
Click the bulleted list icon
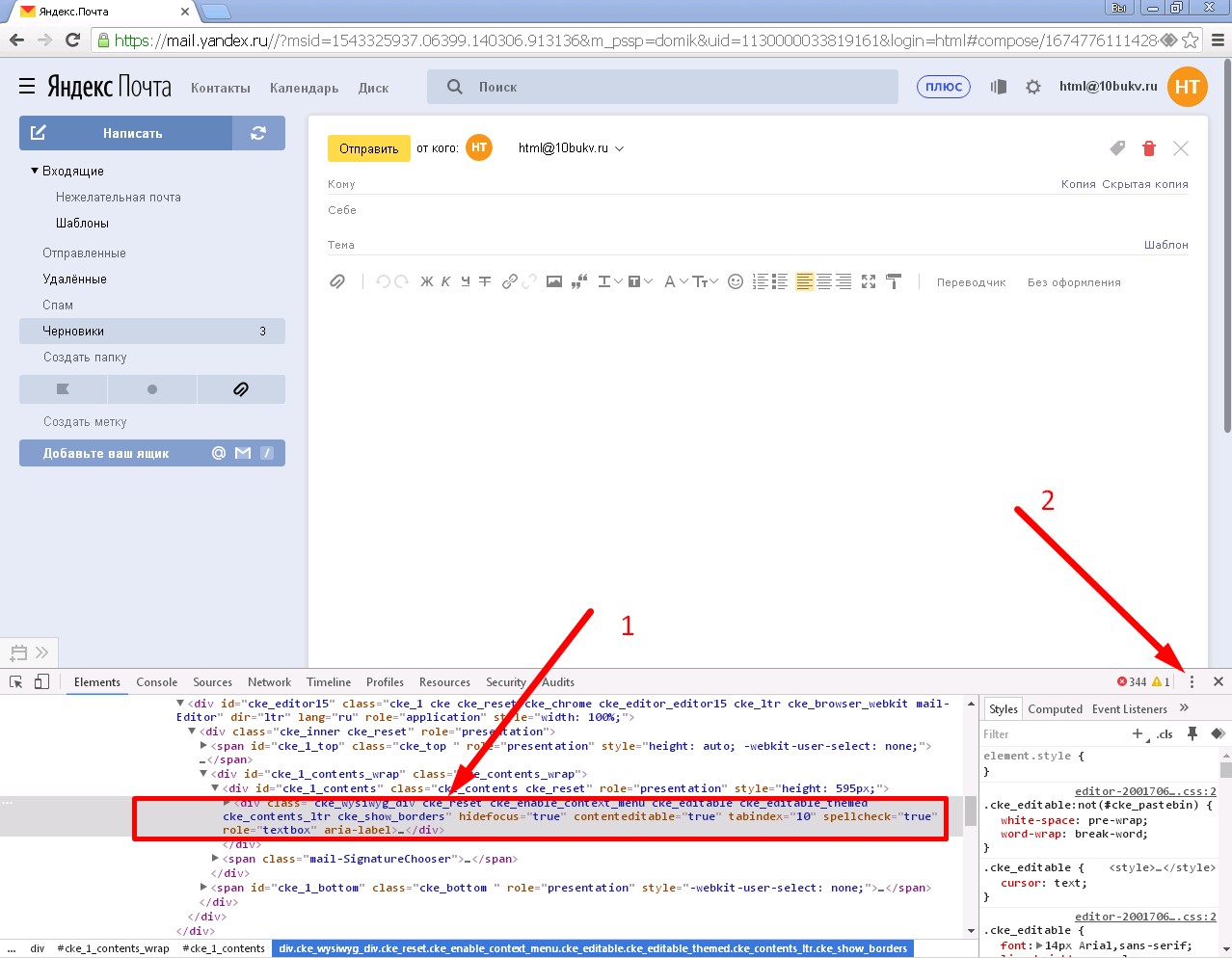(x=780, y=281)
